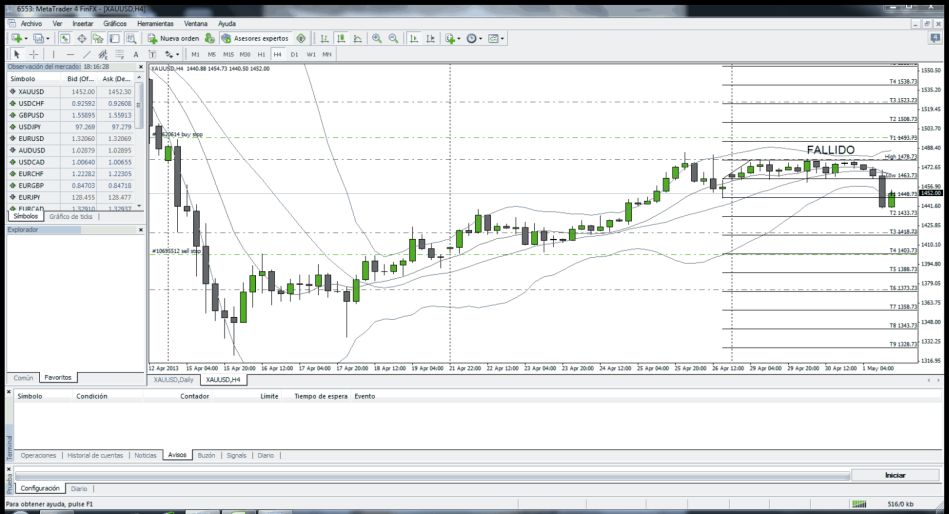Image resolution: width=949 pixels, height=514 pixels.
Task: Zoom out of the chart
Action: click(x=394, y=38)
